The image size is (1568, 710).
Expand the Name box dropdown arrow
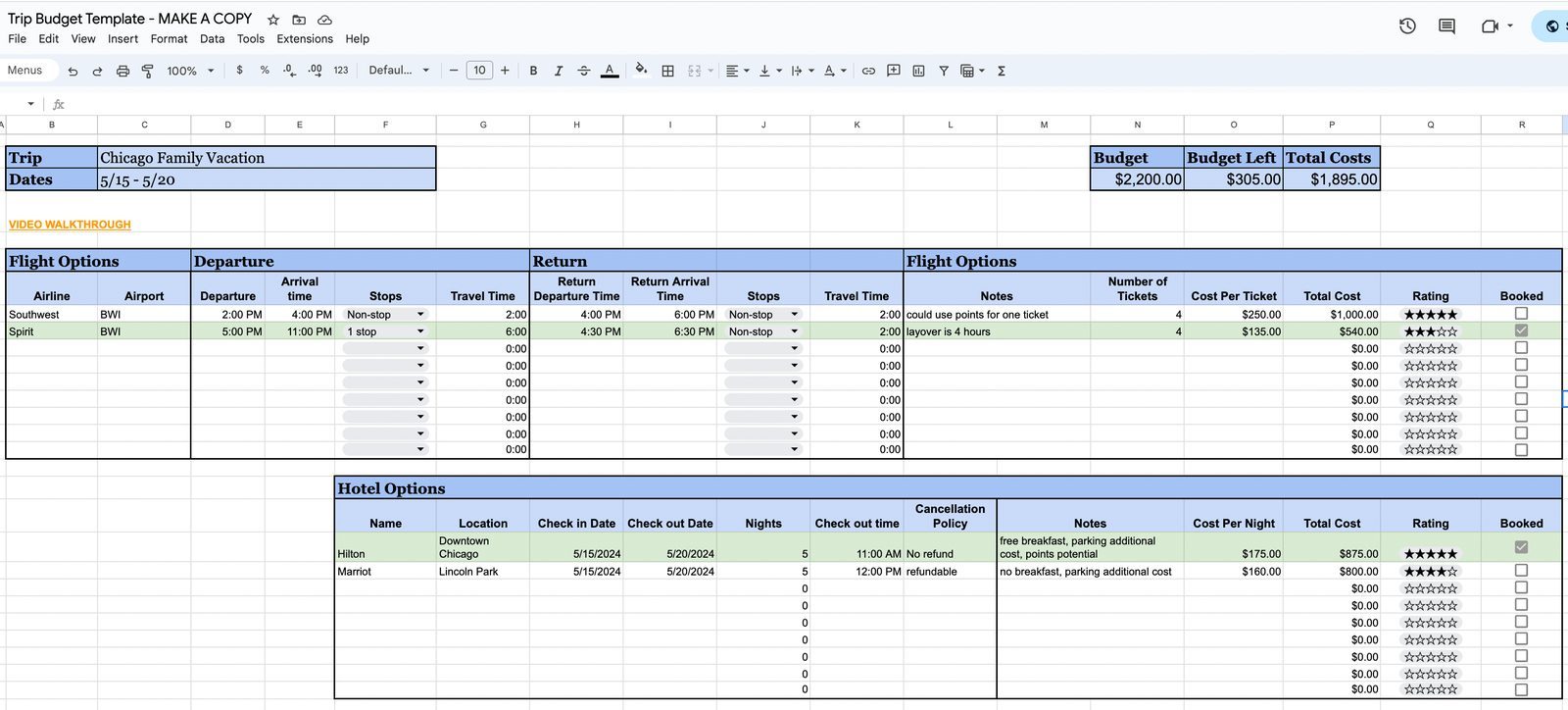(30, 104)
